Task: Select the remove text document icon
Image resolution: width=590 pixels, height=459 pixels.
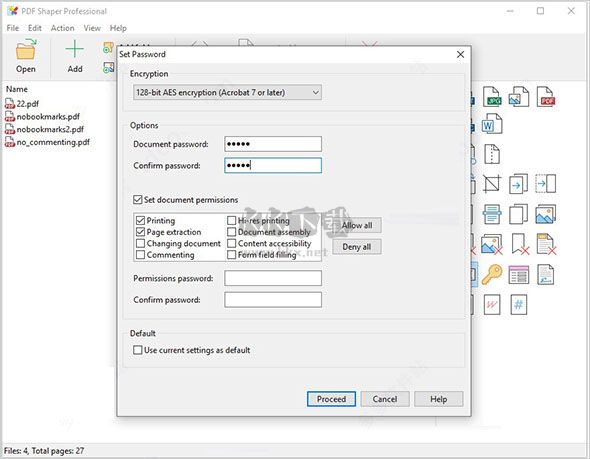Action: [546, 244]
